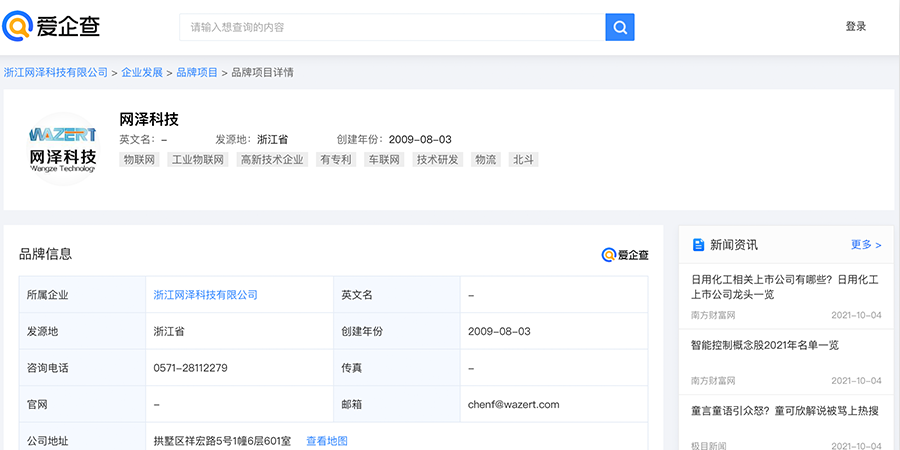
Task: Select the 高新技术企业 tag
Action: [272, 160]
